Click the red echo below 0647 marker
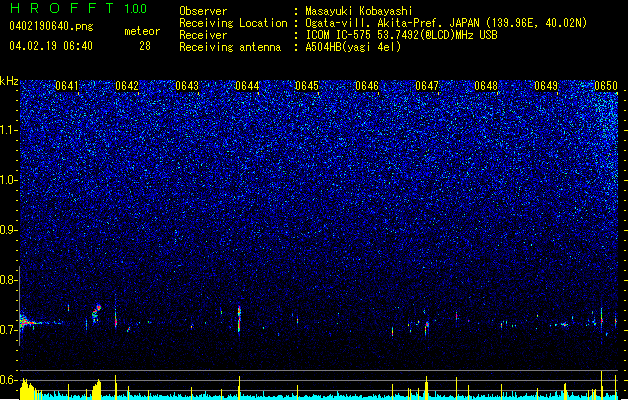Viewport: 629px width, 400px height. (427, 327)
